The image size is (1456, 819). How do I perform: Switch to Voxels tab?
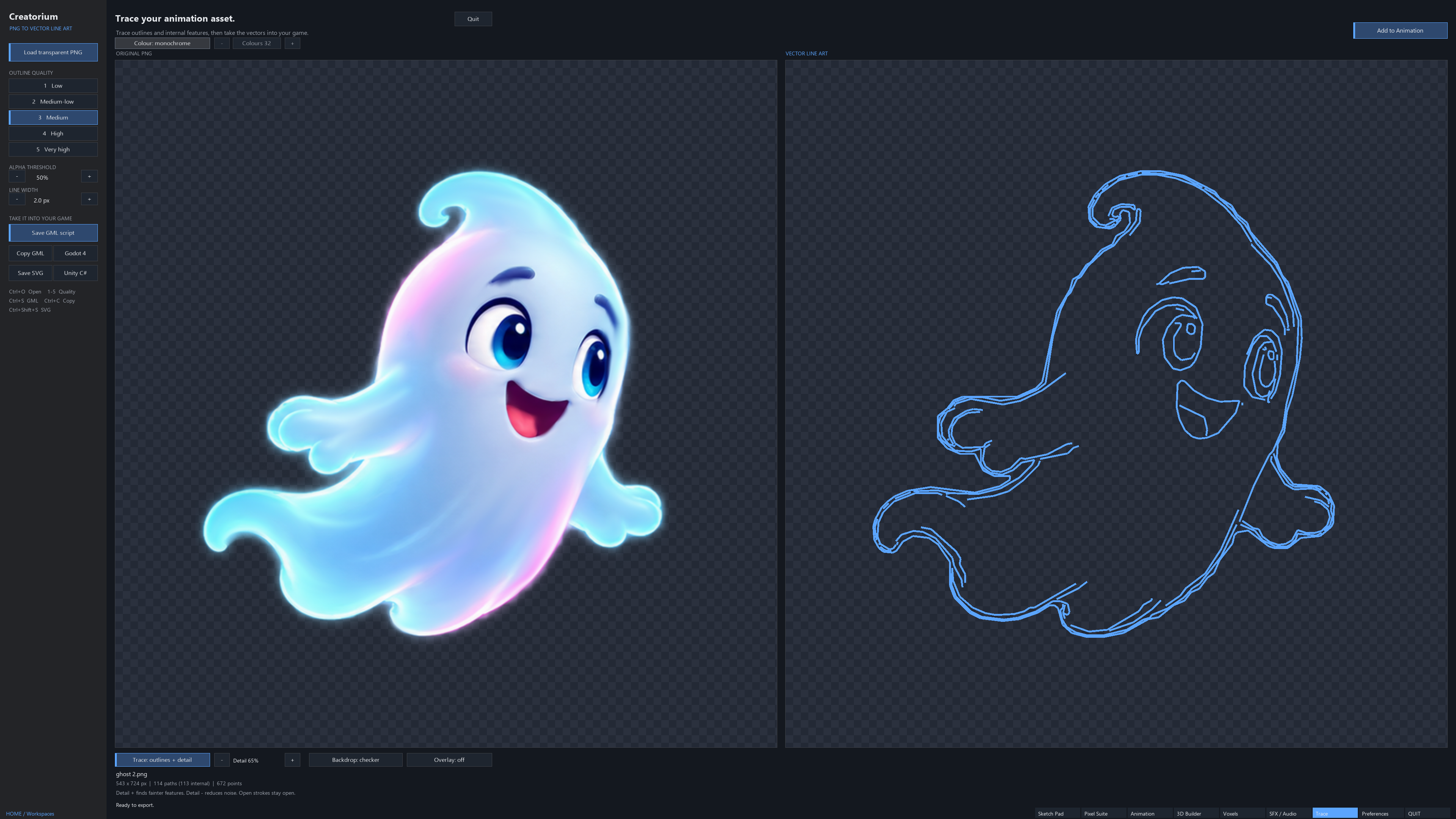point(1243,813)
